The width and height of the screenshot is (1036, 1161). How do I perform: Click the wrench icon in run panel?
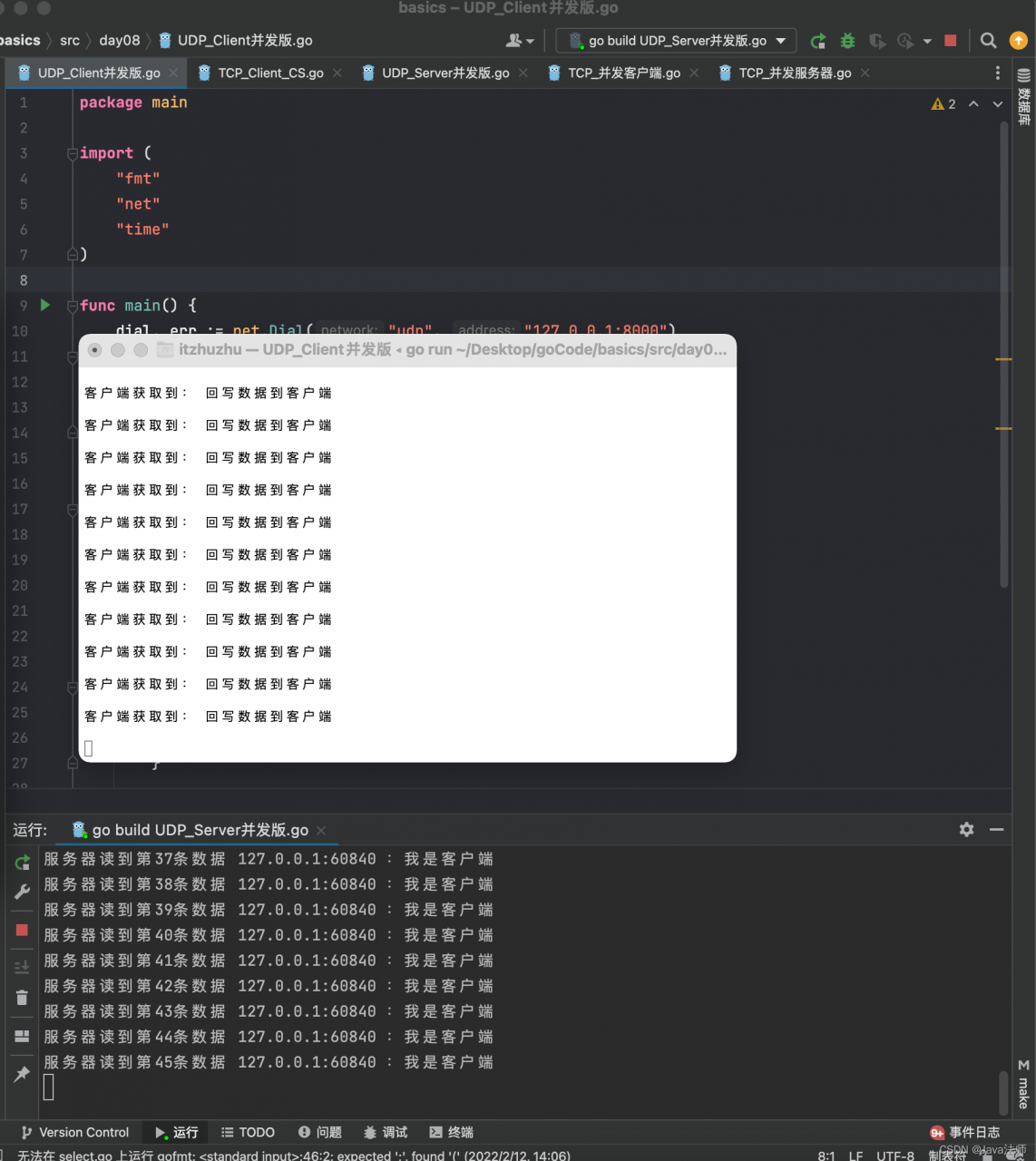pyautogui.click(x=23, y=892)
